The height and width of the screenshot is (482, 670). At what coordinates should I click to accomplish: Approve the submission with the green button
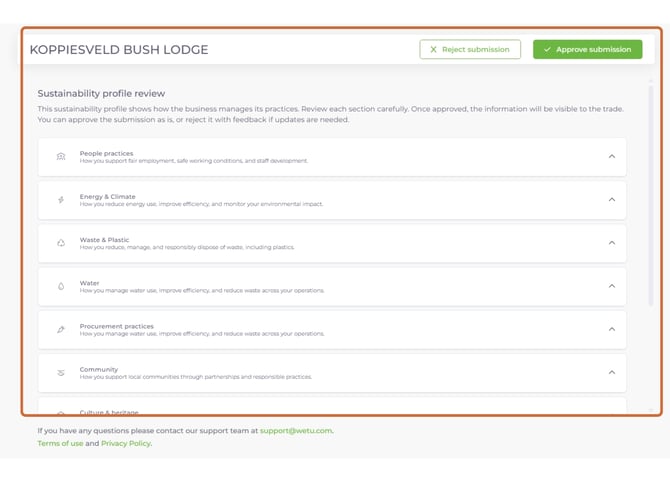588,50
